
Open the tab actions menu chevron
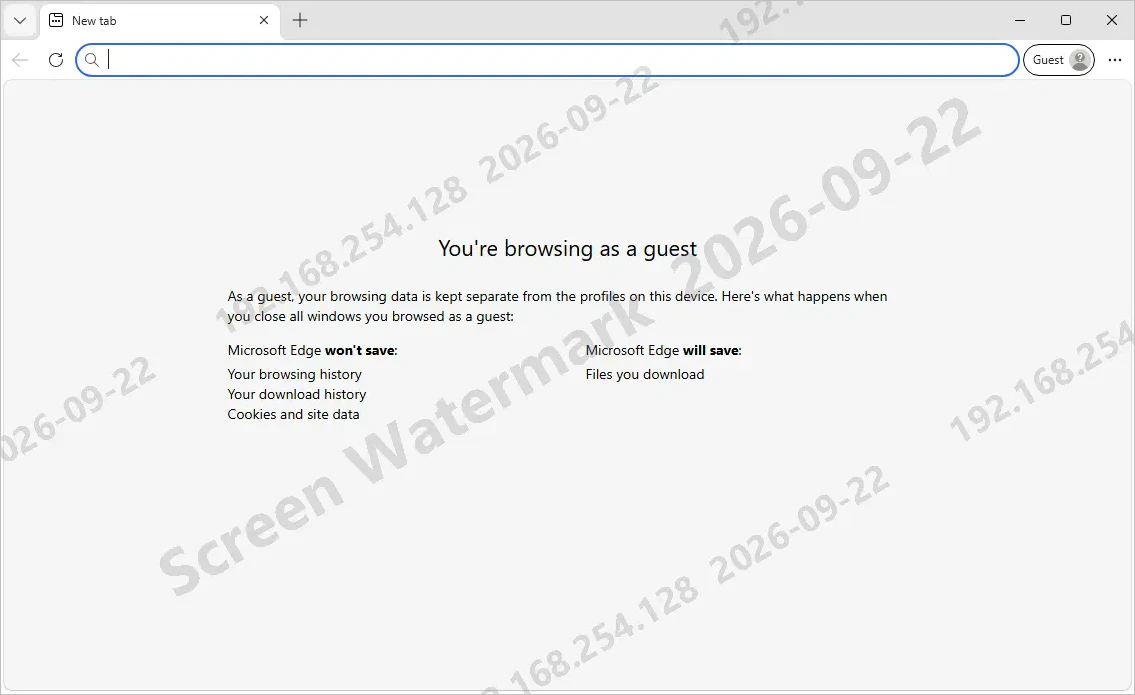tap(20, 20)
